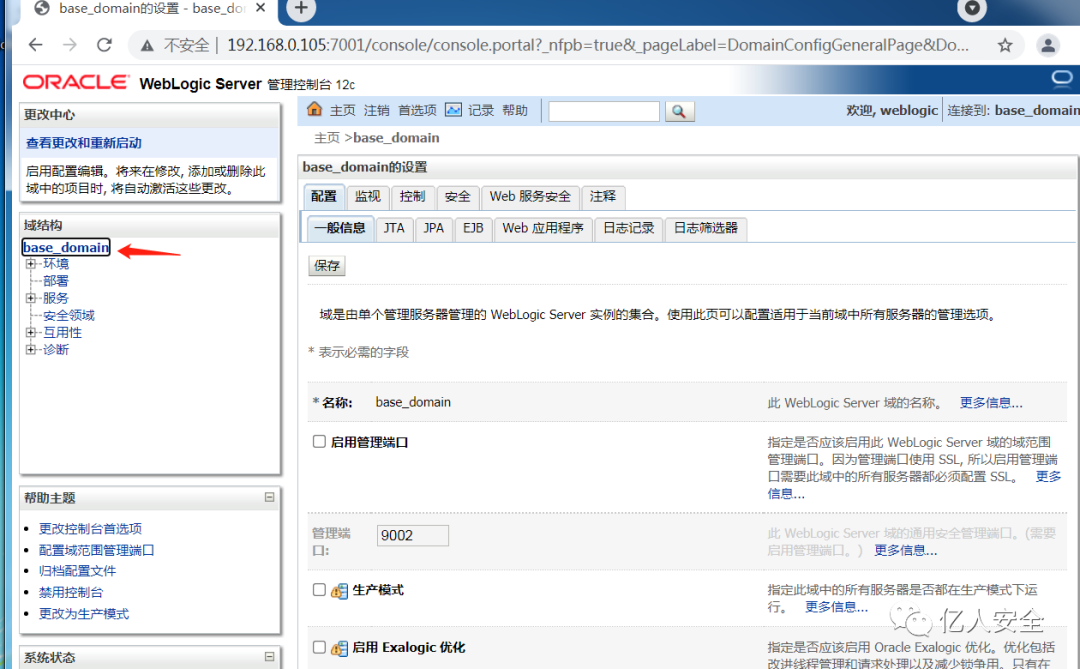Click the browser forward arrow

(x=70, y=45)
